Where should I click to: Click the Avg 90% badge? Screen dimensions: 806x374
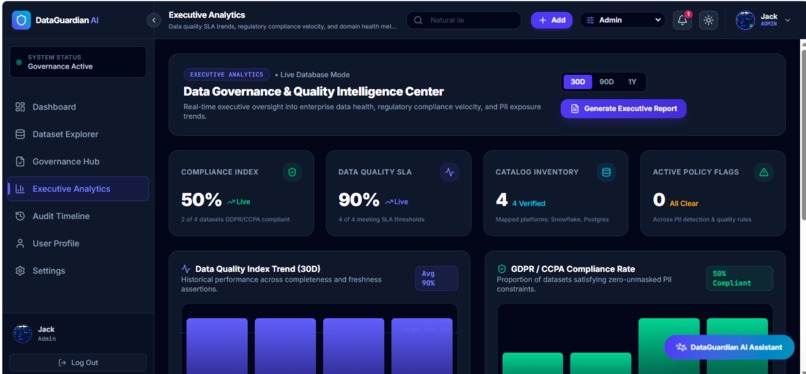click(x=436, y=278)
